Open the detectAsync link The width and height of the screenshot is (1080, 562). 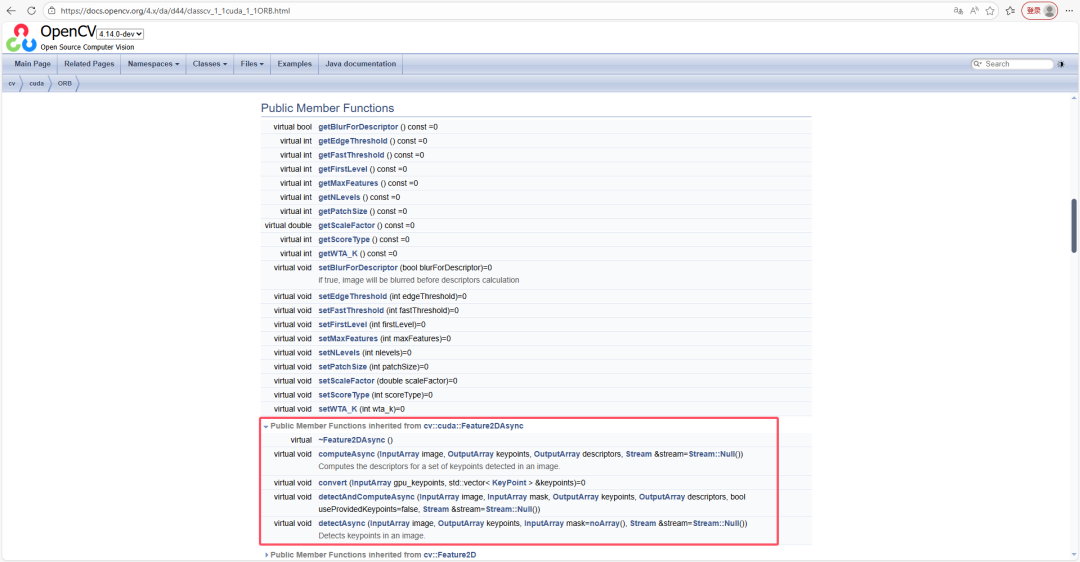pos(342,523)
